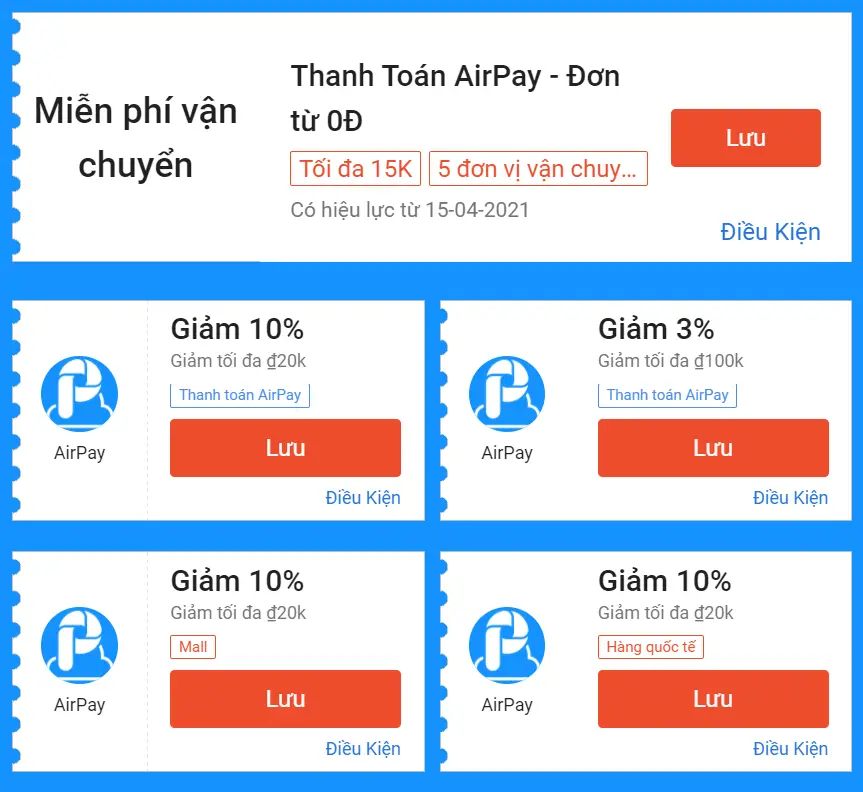Click Lưu on the Giảm 3% voucher

[x=713, y=448]
